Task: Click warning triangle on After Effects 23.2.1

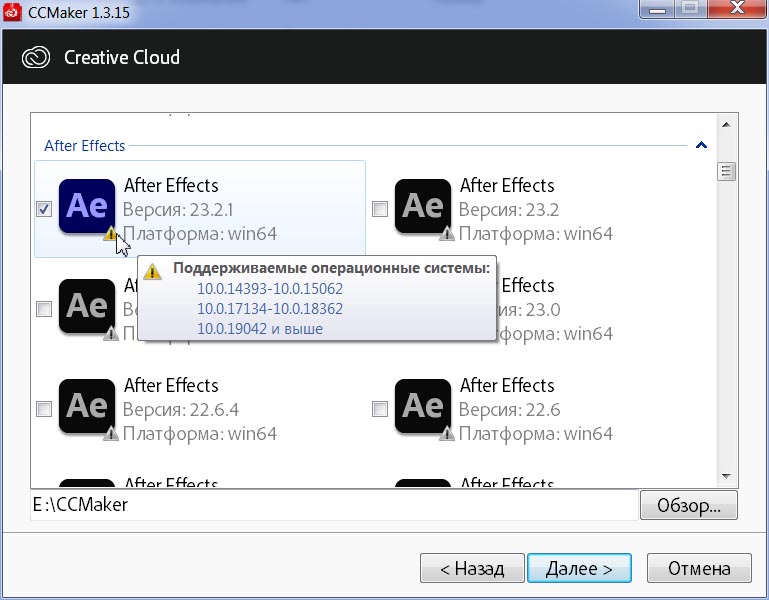Action: [x=110, y=234]
